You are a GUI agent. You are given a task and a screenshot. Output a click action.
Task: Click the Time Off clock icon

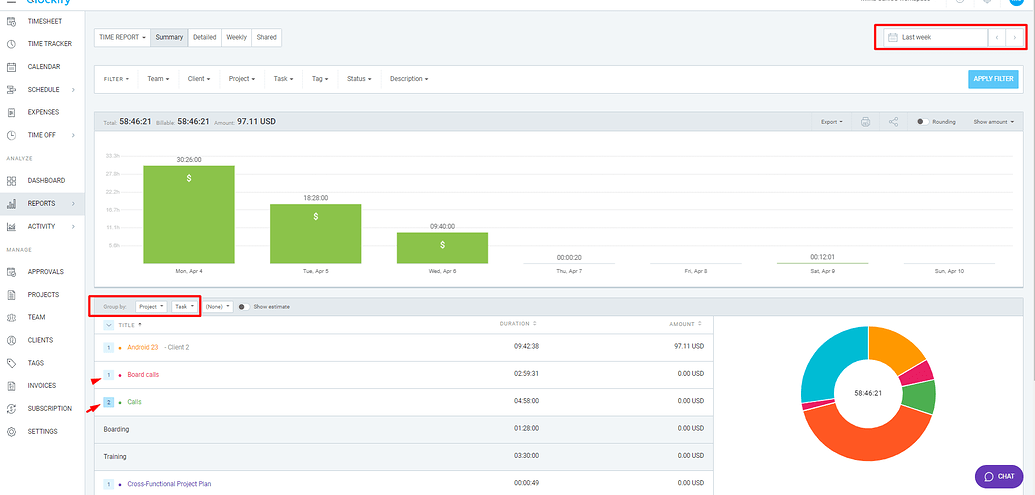tap(11, 135)
